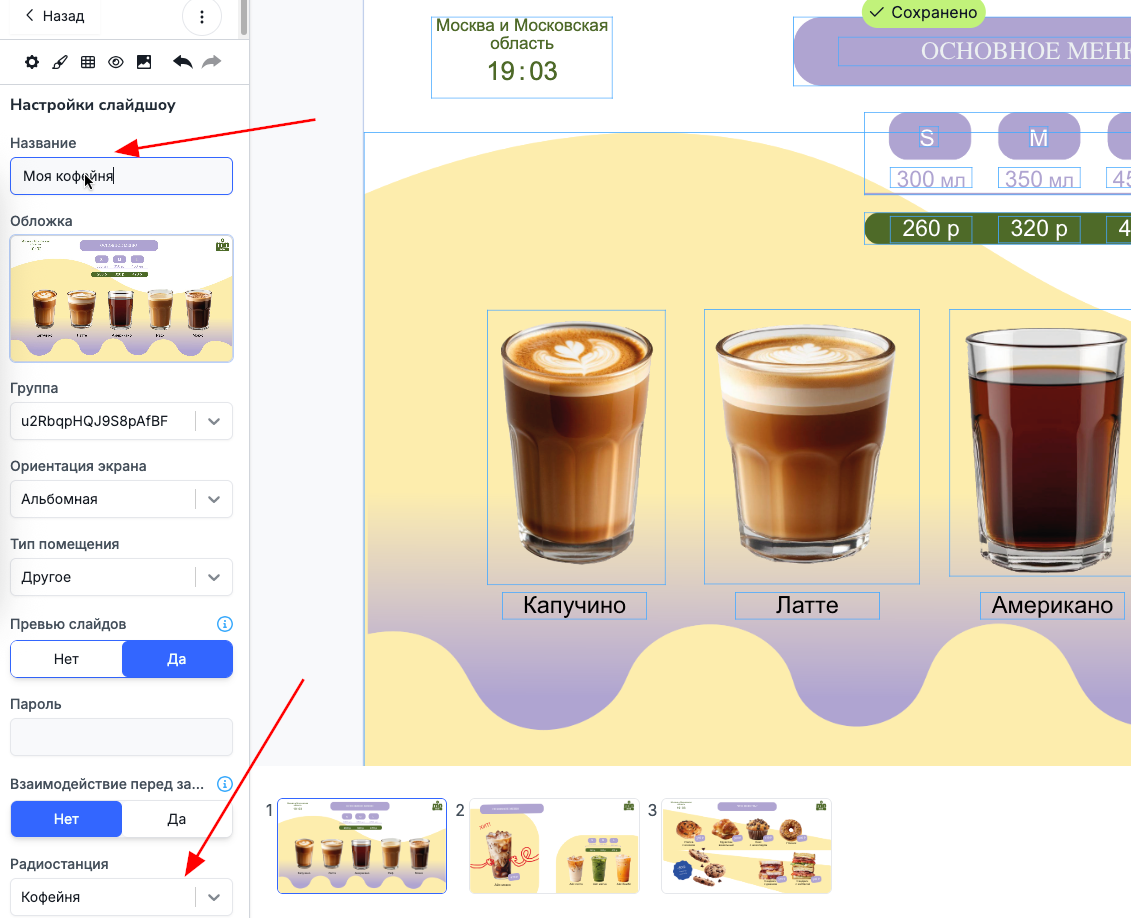
Task: Go back using the Назад button
Action: click(x=55, y=16)
